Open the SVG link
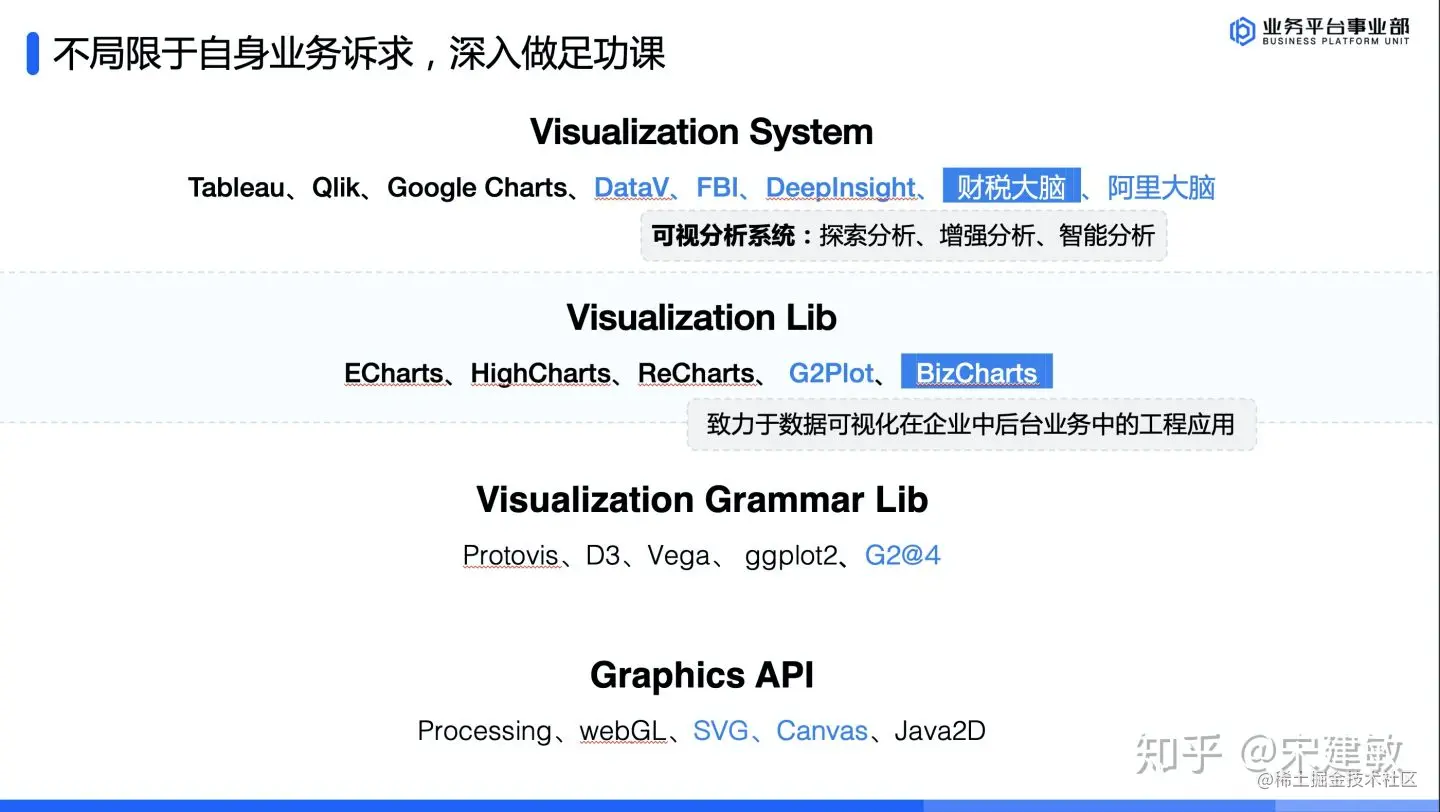The width and height of the screenshot is (1440, 812). point(721,731)
